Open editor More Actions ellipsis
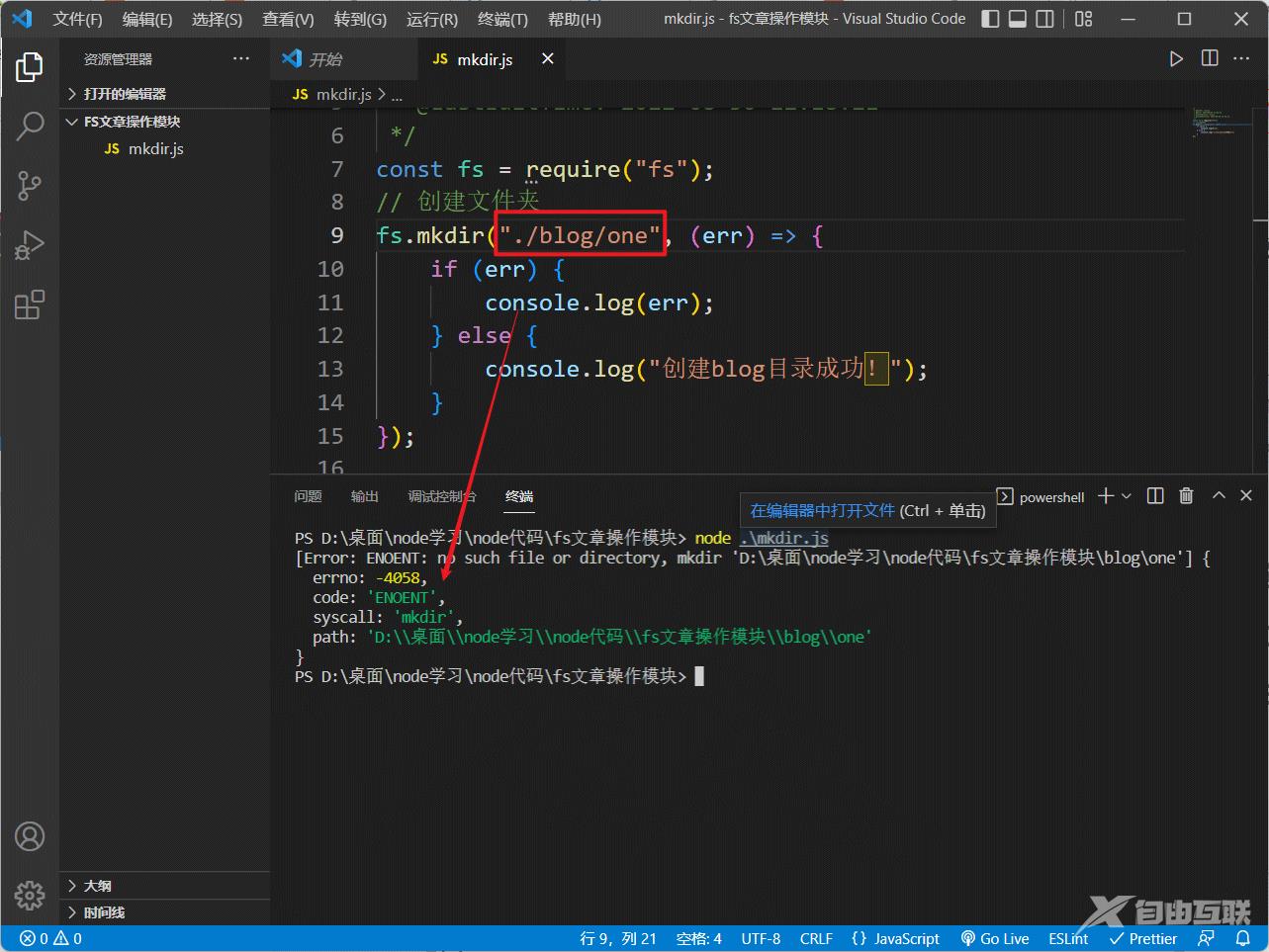 tap(1241, 59)
